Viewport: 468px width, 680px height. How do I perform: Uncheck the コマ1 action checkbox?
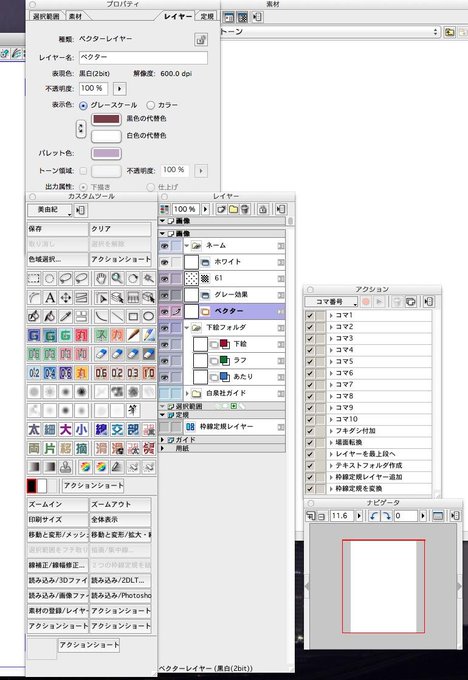(310, 316)
